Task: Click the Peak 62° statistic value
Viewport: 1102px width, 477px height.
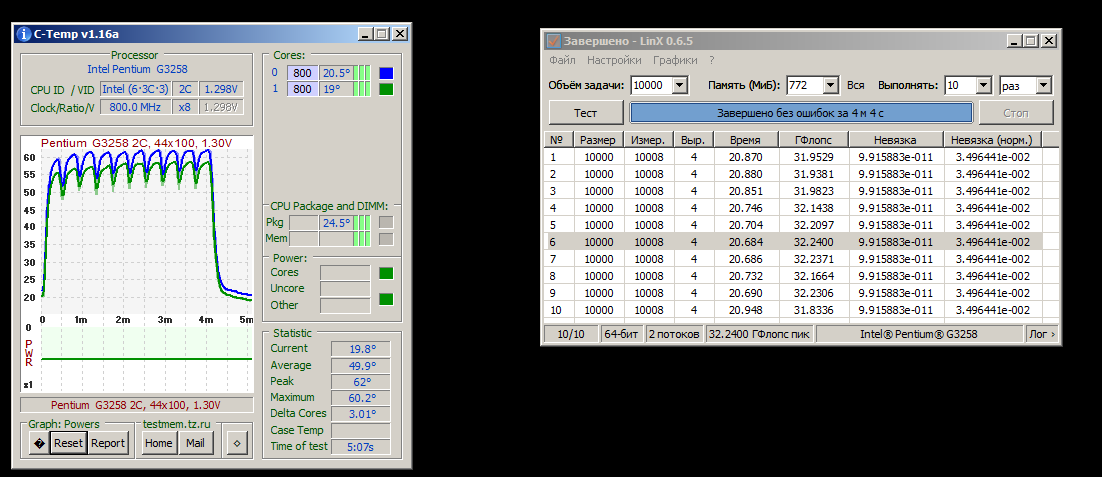Action: tap(361, 382)
